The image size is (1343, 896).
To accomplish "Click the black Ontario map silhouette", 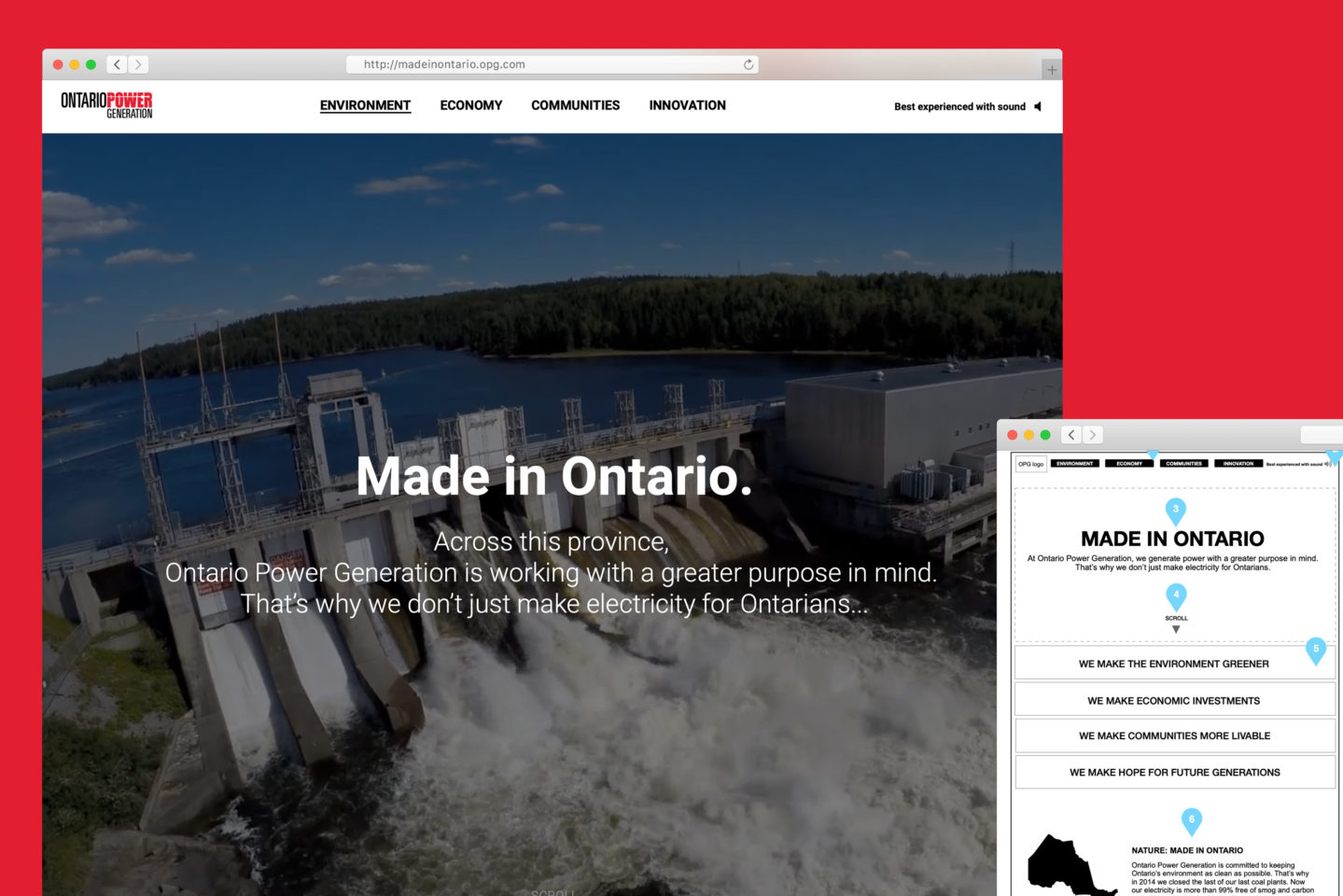I will click(x=1070, y=866).
